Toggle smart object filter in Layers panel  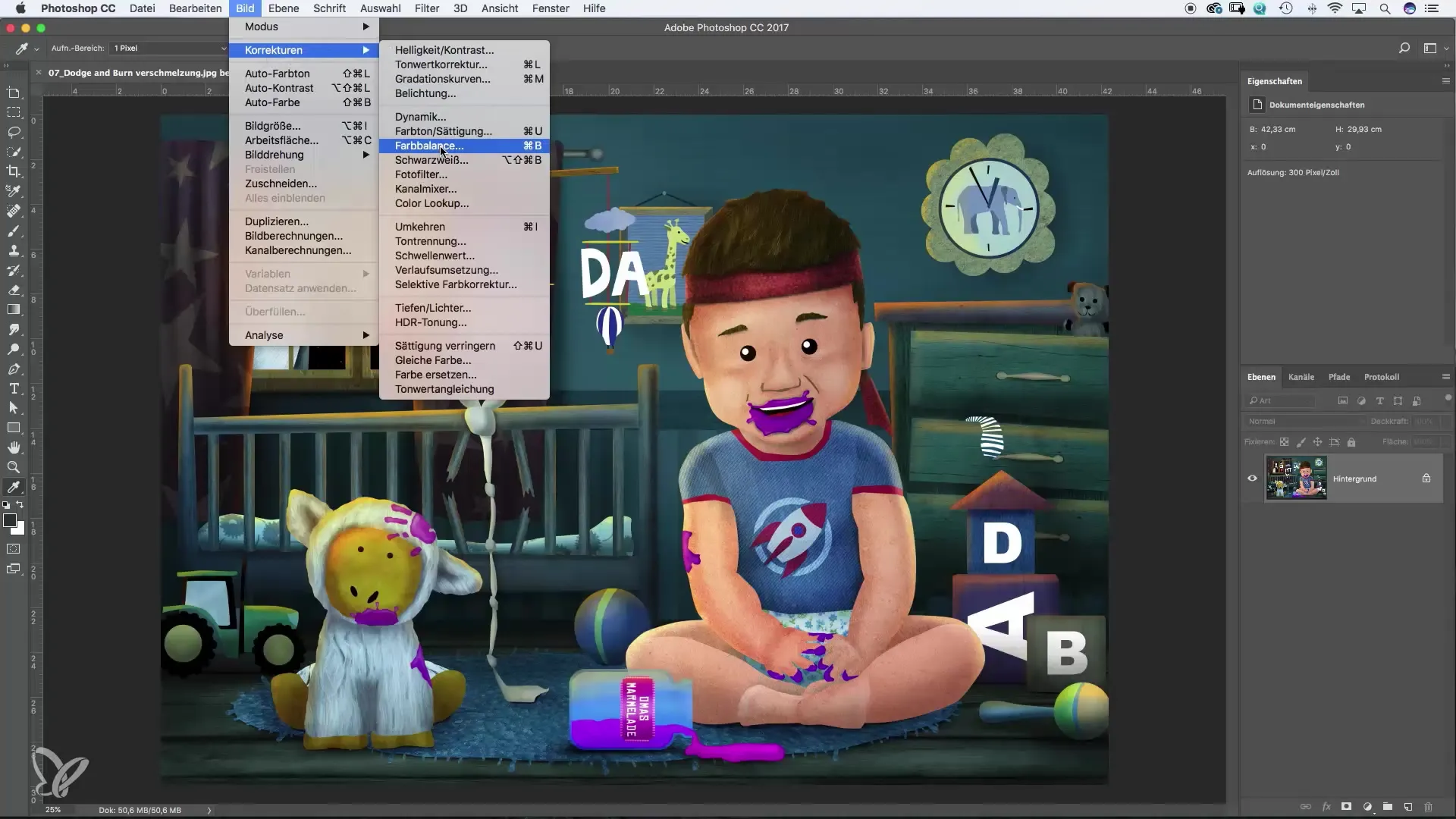(x=1417, y=400)
